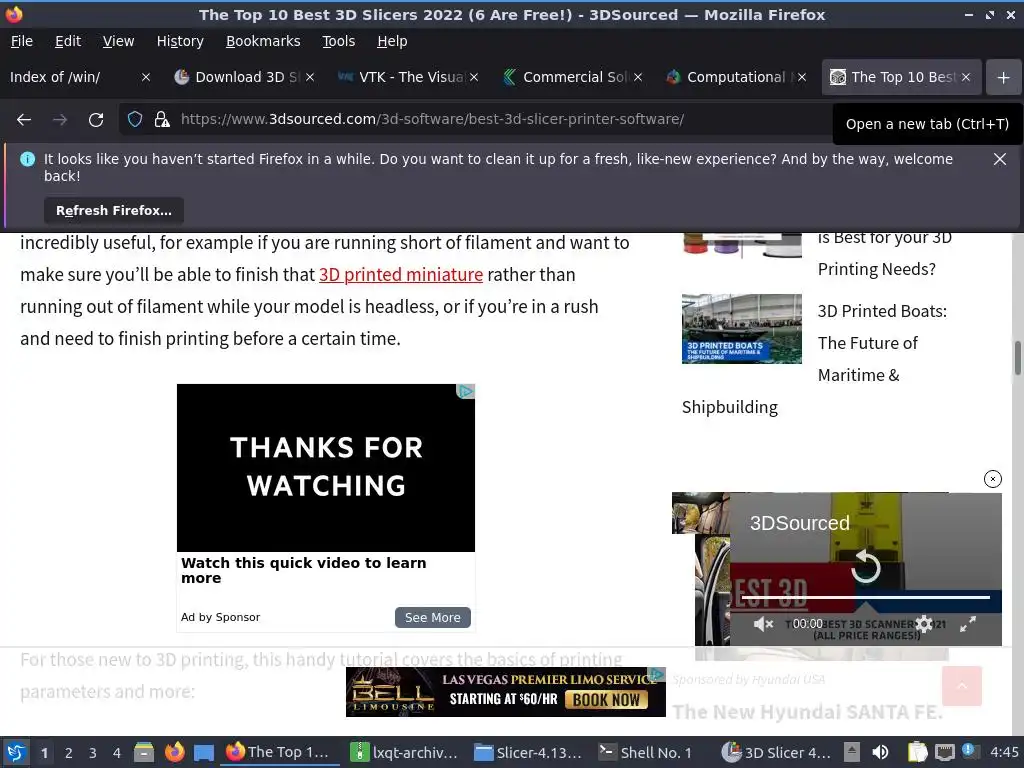Screen dimensions: 1024x768
Task: Open the Edit menu
Action: (68, 41)
